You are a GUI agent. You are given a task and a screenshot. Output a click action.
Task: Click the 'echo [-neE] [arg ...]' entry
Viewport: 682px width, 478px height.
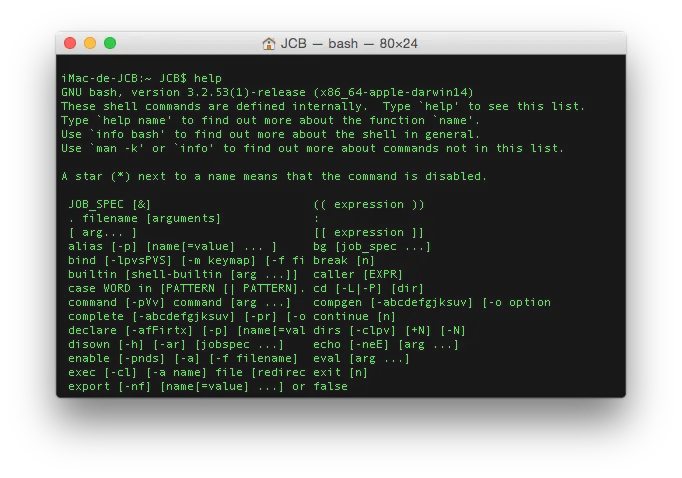(386, 344)
